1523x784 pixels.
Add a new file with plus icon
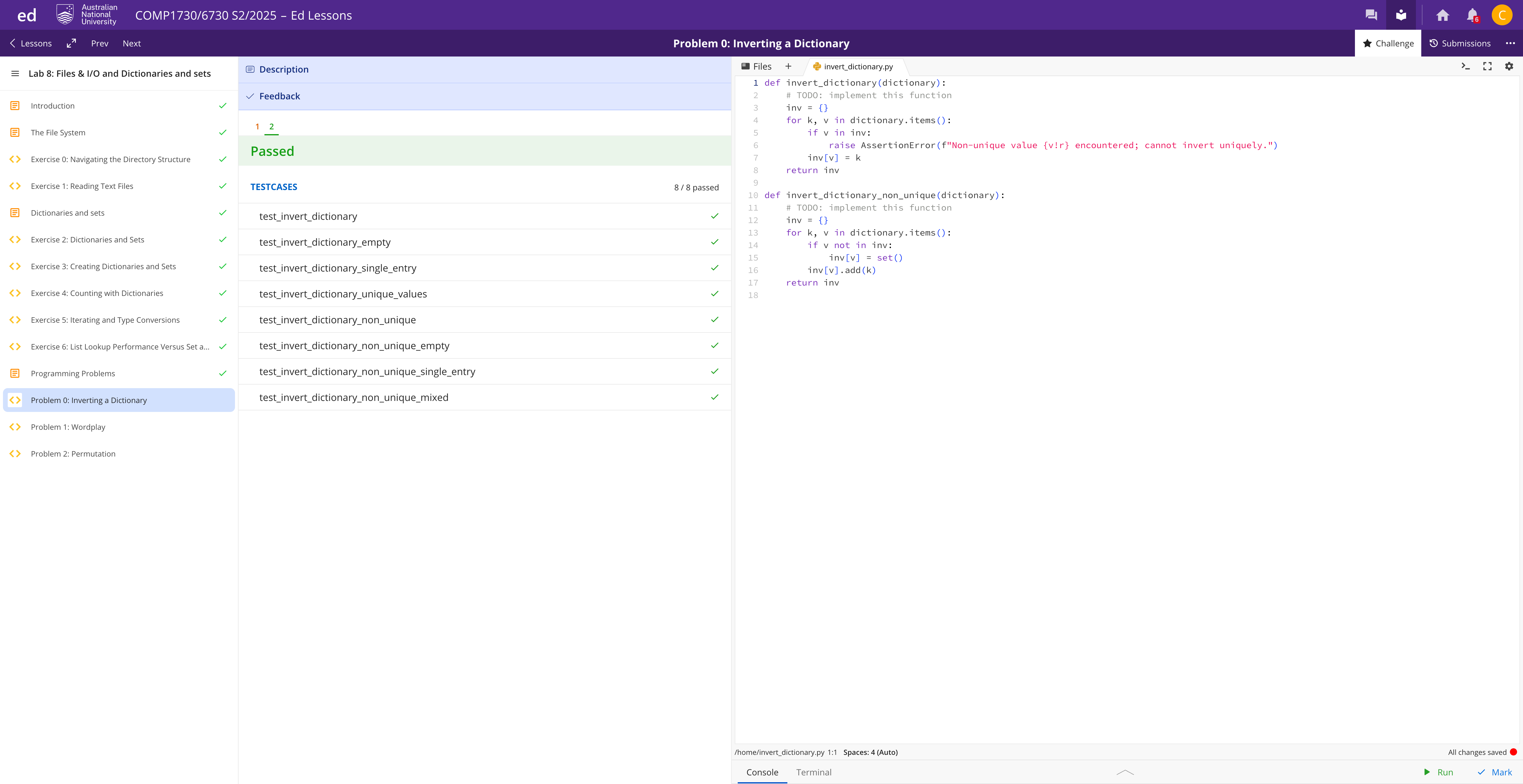[x=788, y=66]
